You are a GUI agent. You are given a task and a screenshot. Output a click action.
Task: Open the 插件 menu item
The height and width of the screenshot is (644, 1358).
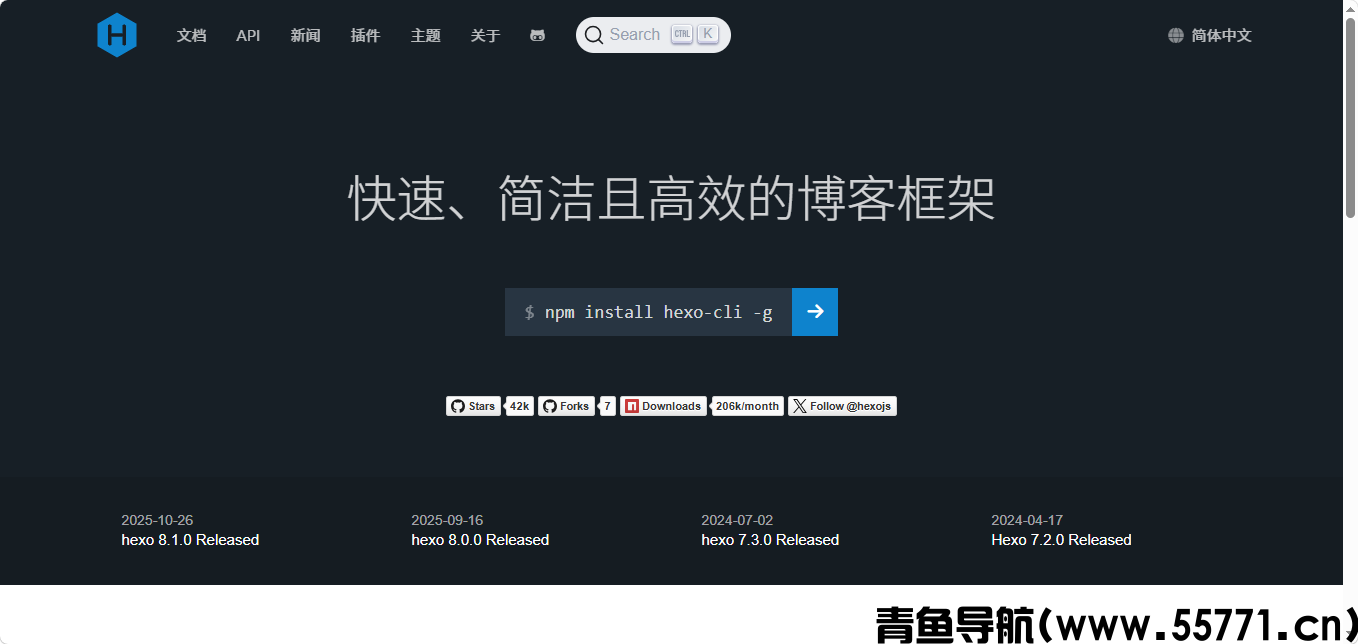[365, 35]
